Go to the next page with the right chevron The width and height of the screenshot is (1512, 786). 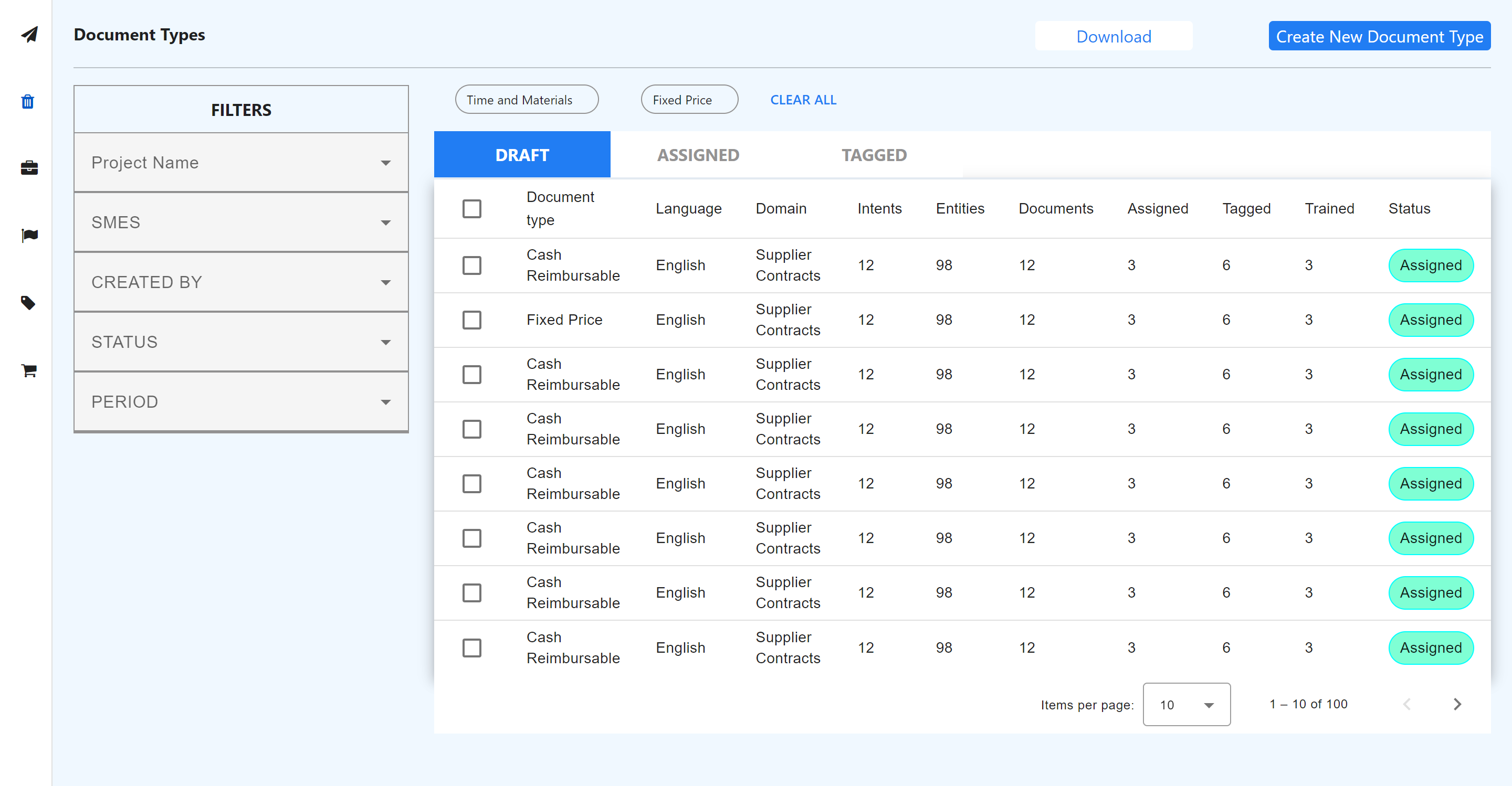[x=1458, y=704]
